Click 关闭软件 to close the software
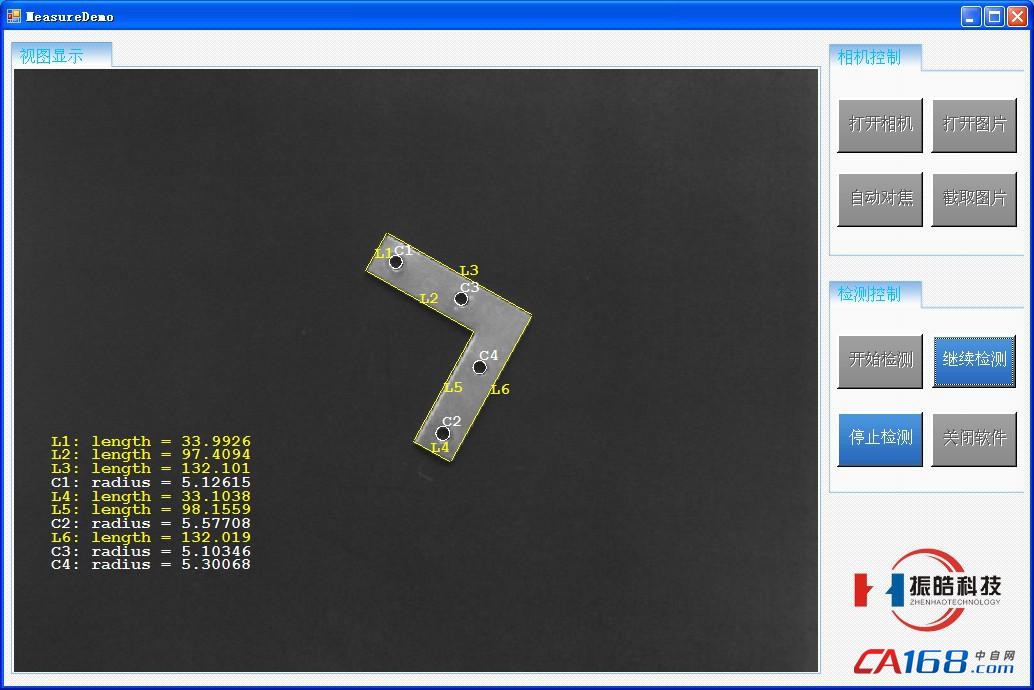Image resolution: width=1034 pixels, height=690 pixels. (974, 438)
